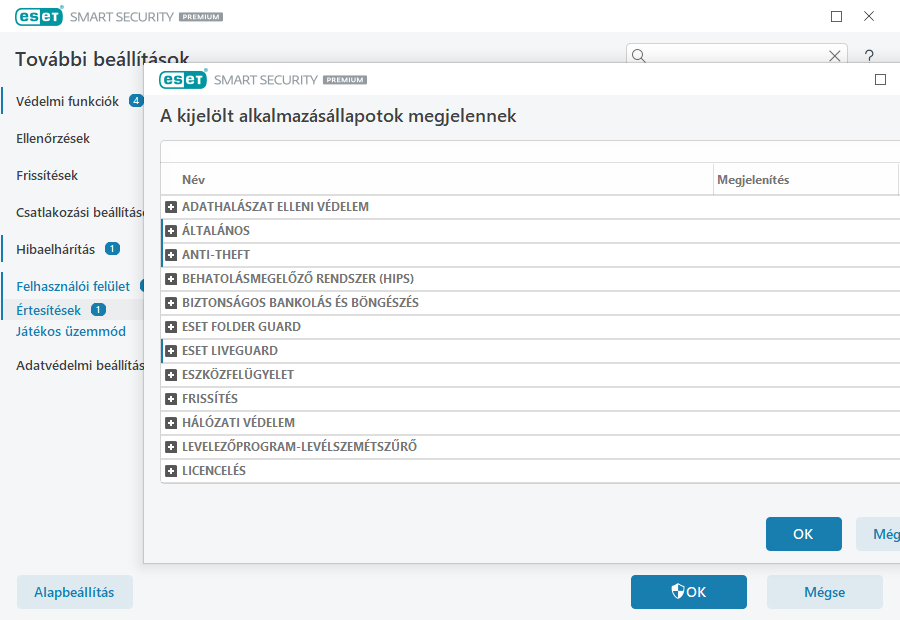Click the shield OK button in main window

688,592
